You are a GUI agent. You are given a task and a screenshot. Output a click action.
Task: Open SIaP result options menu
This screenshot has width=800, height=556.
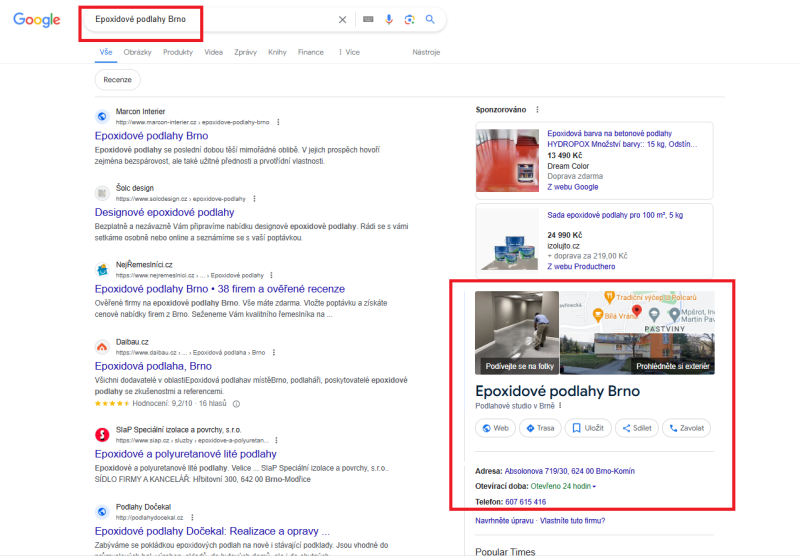click(277, 440)
